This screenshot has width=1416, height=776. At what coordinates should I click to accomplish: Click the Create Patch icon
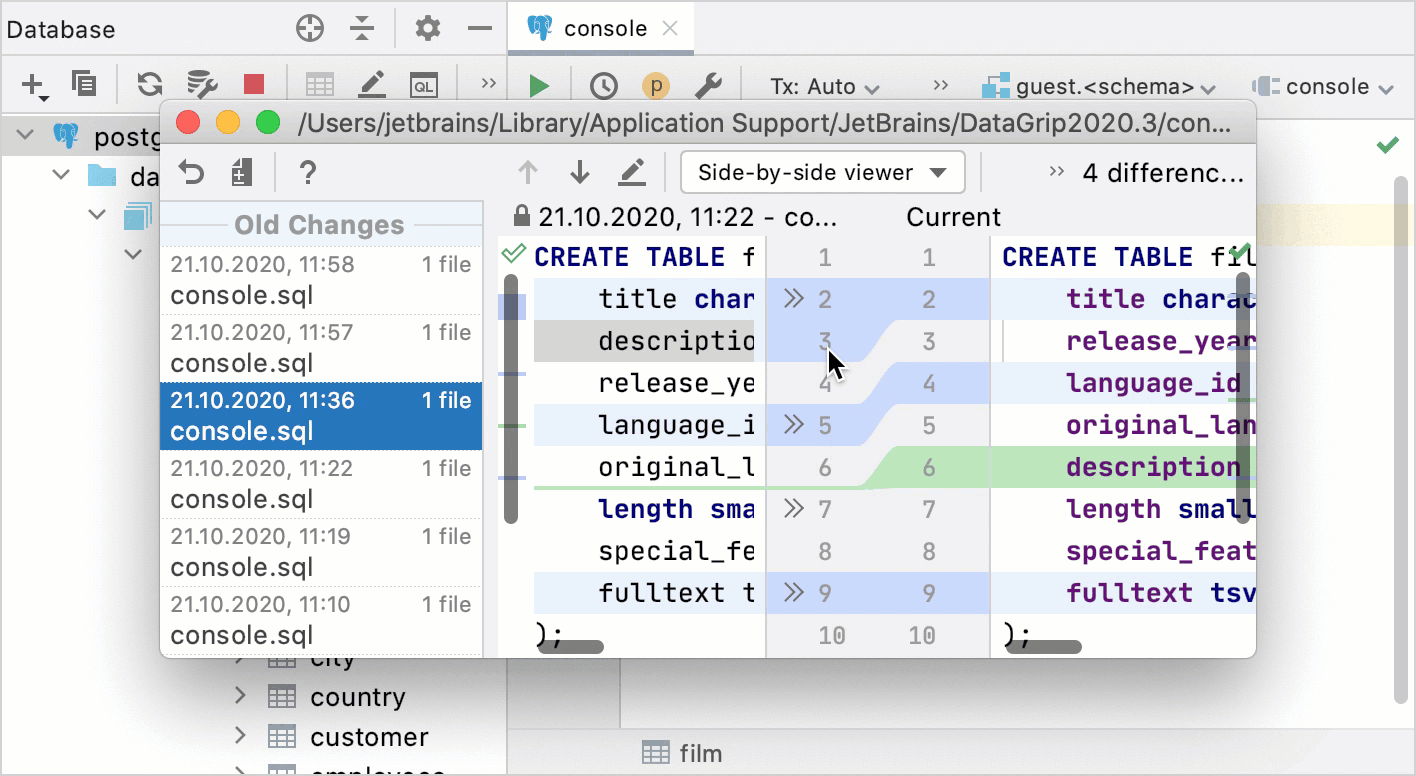click(x=241, y=173)
